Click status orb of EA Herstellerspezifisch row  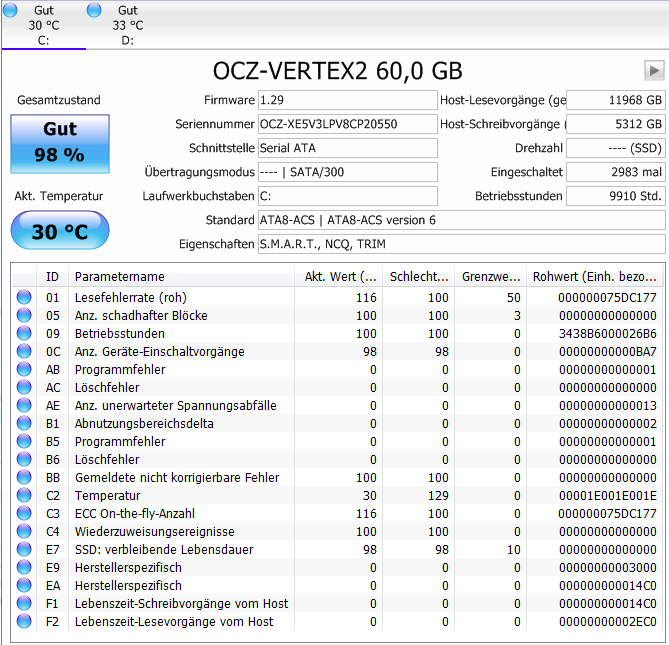click(x=24, y=585)
